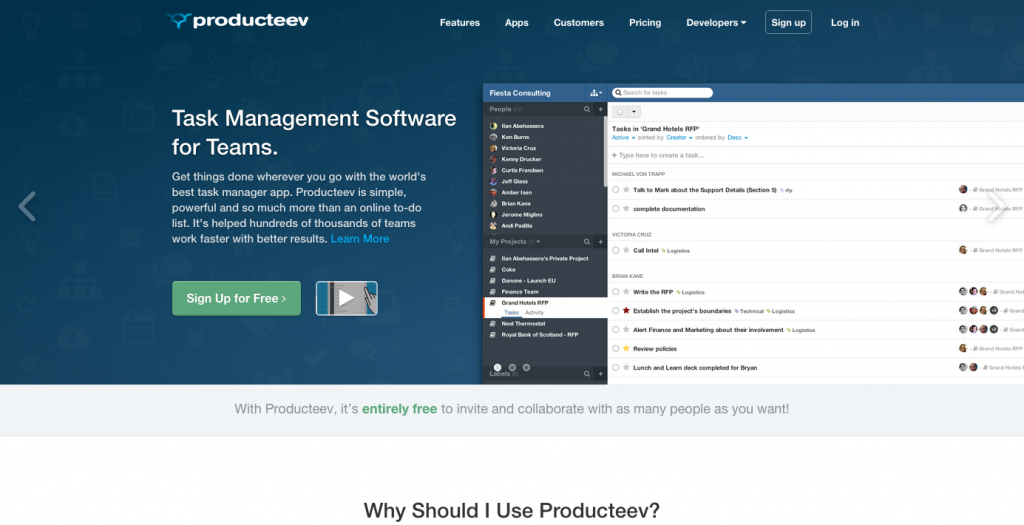Viewport: 1024px width, 525px height.
Task: Click the Producteev logo
Action: (237, 21)
